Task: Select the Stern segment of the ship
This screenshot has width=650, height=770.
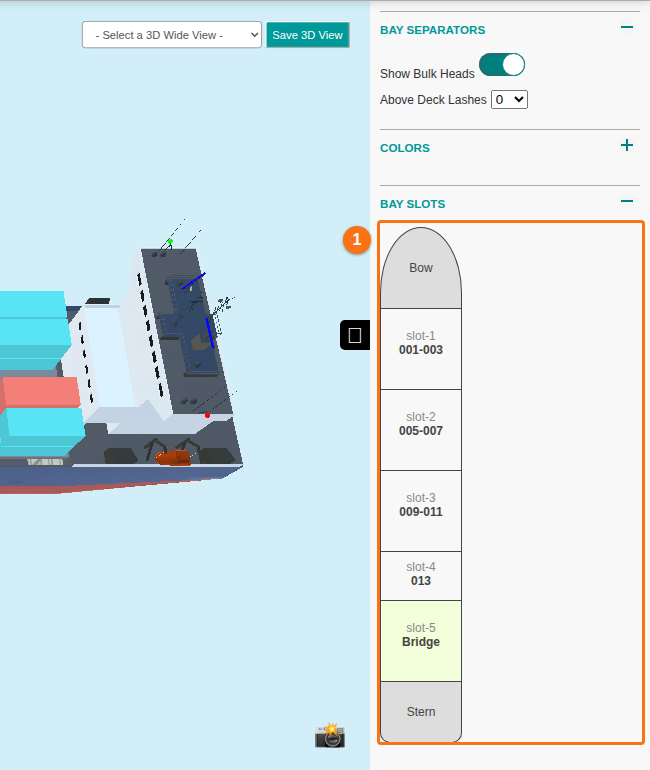Action: click(421, 712)
